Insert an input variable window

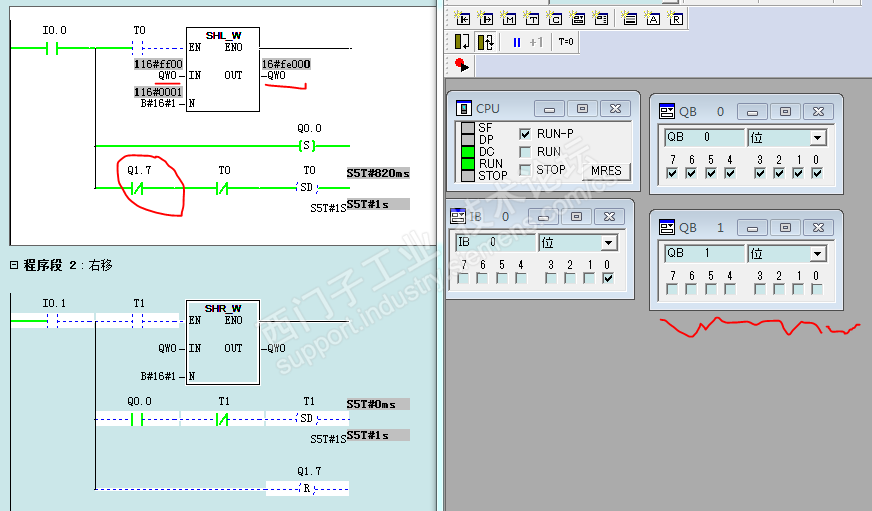click(462, 19)
